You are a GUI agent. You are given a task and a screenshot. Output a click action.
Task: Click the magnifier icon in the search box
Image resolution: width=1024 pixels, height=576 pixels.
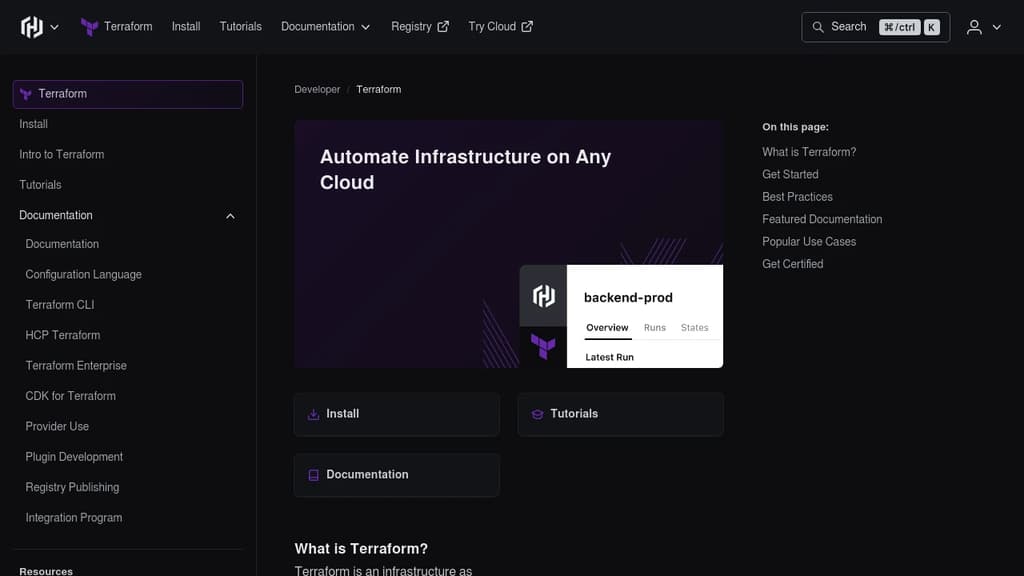coord(818,27)
